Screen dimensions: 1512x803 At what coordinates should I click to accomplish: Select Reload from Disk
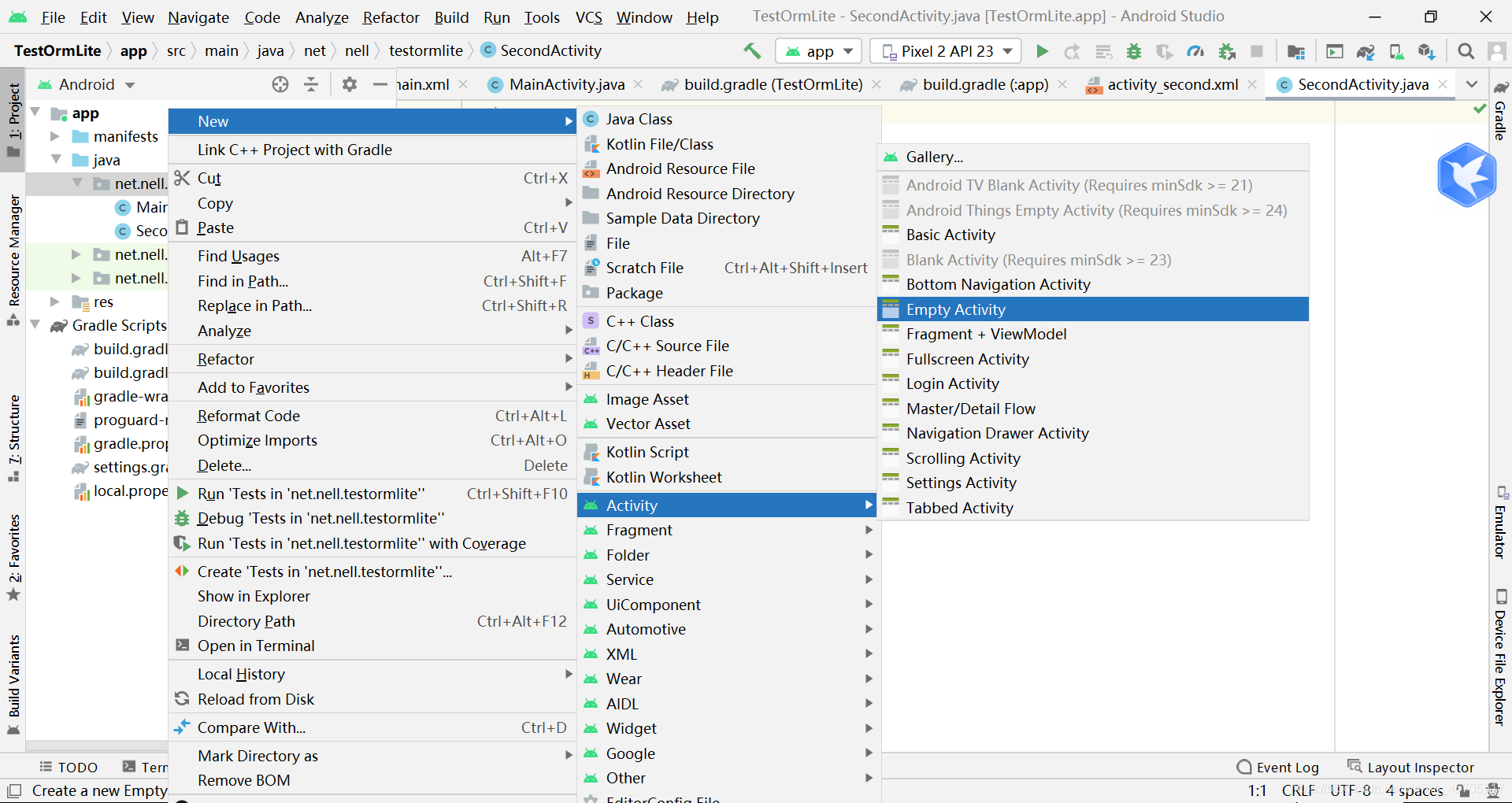[x=372, y=699]
